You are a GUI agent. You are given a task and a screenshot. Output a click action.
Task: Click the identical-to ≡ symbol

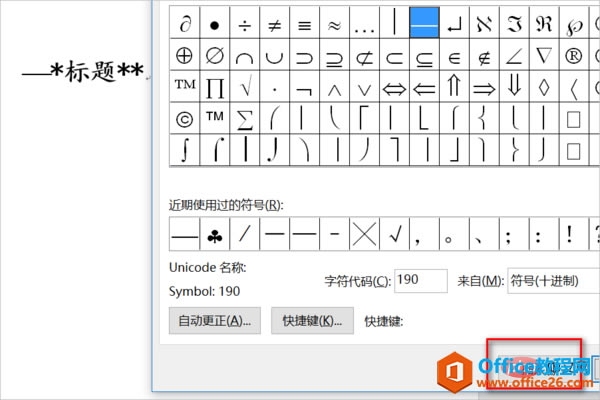coord(304,22)
